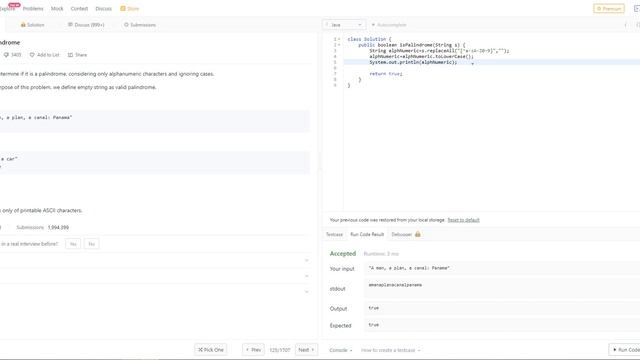Screen dimensions: 640x360
Task: Open the Submissions tab
Action: point(140,25)
